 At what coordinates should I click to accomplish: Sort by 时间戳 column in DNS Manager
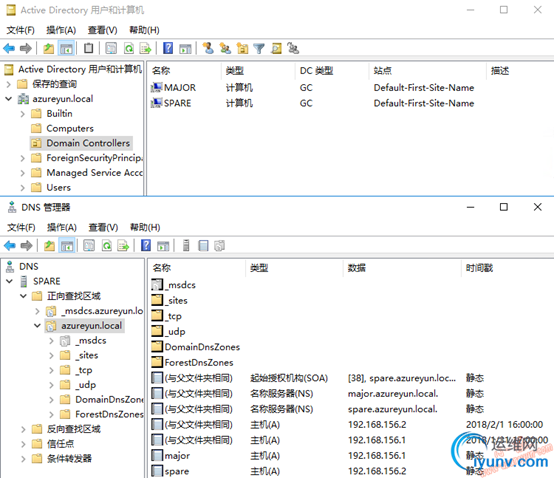pyautogui.click(x=479, y=268)
